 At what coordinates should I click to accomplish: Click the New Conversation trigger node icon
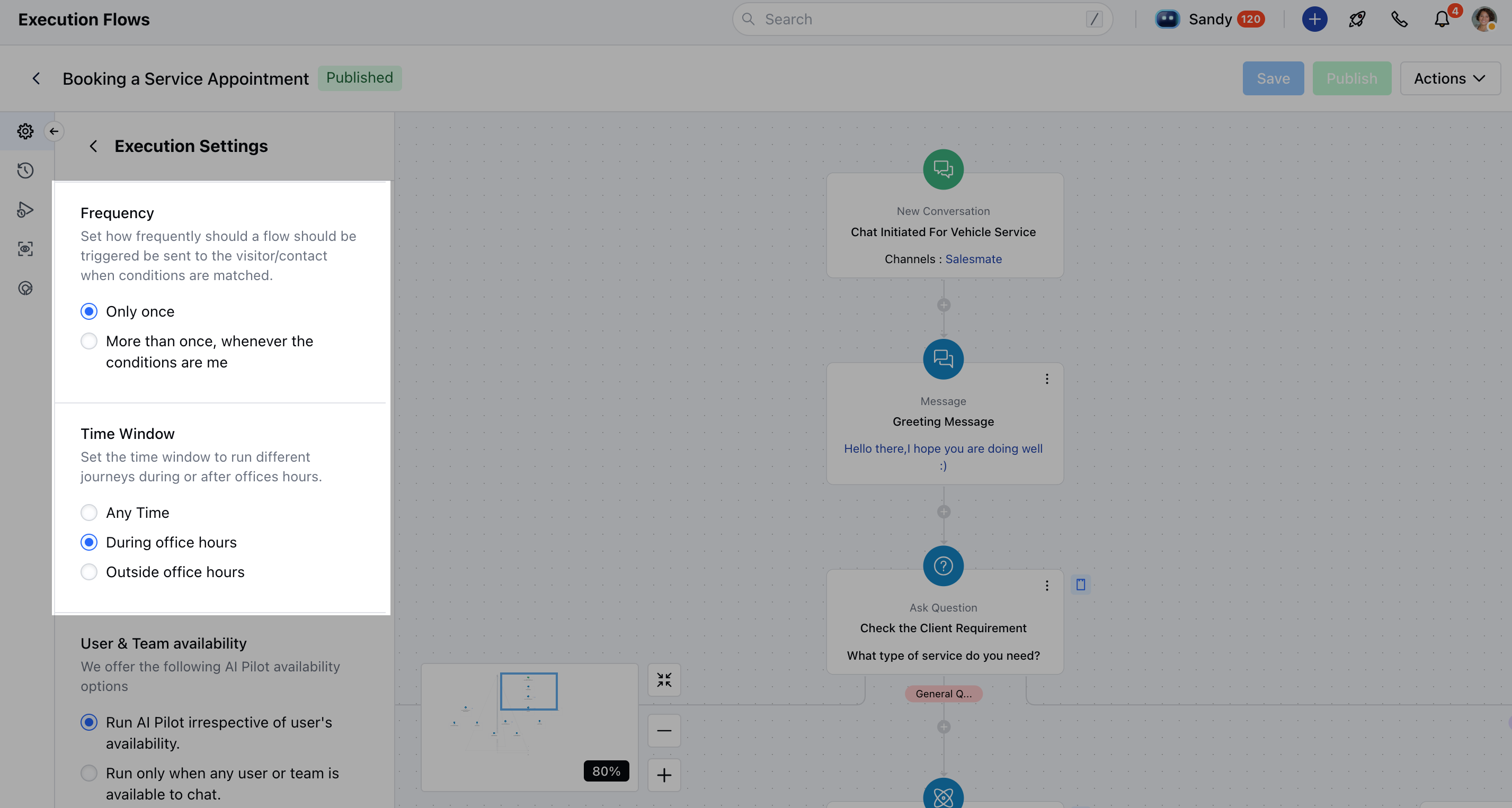coord(943,169)
